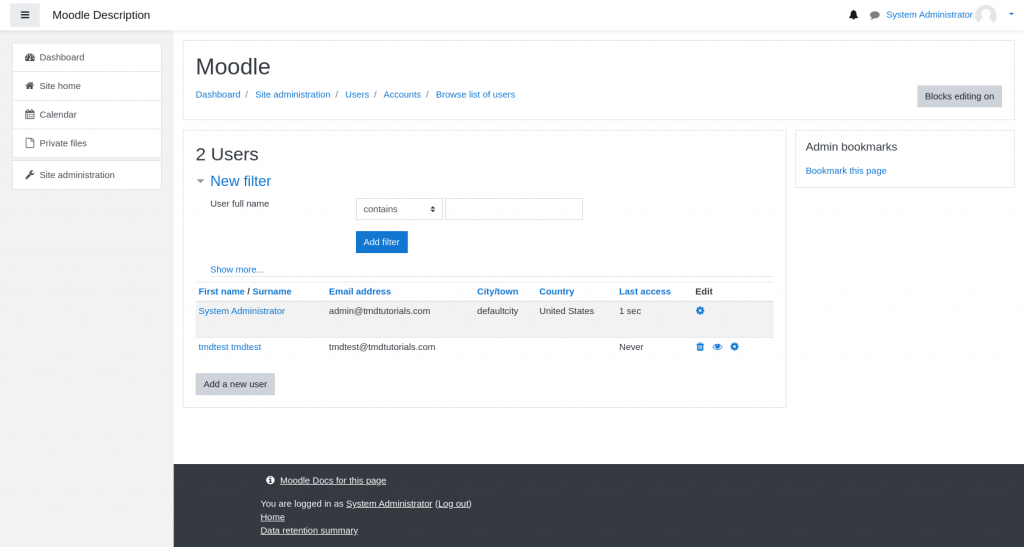Click gear icon for tmdtest user

[x=734, y=347]
